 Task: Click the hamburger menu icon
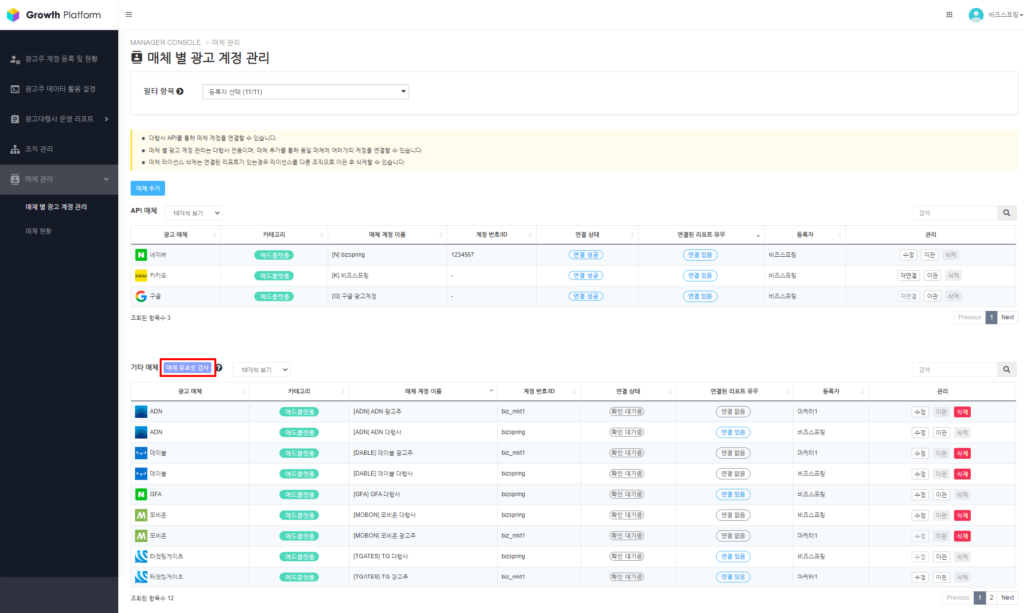click(129, 14)
